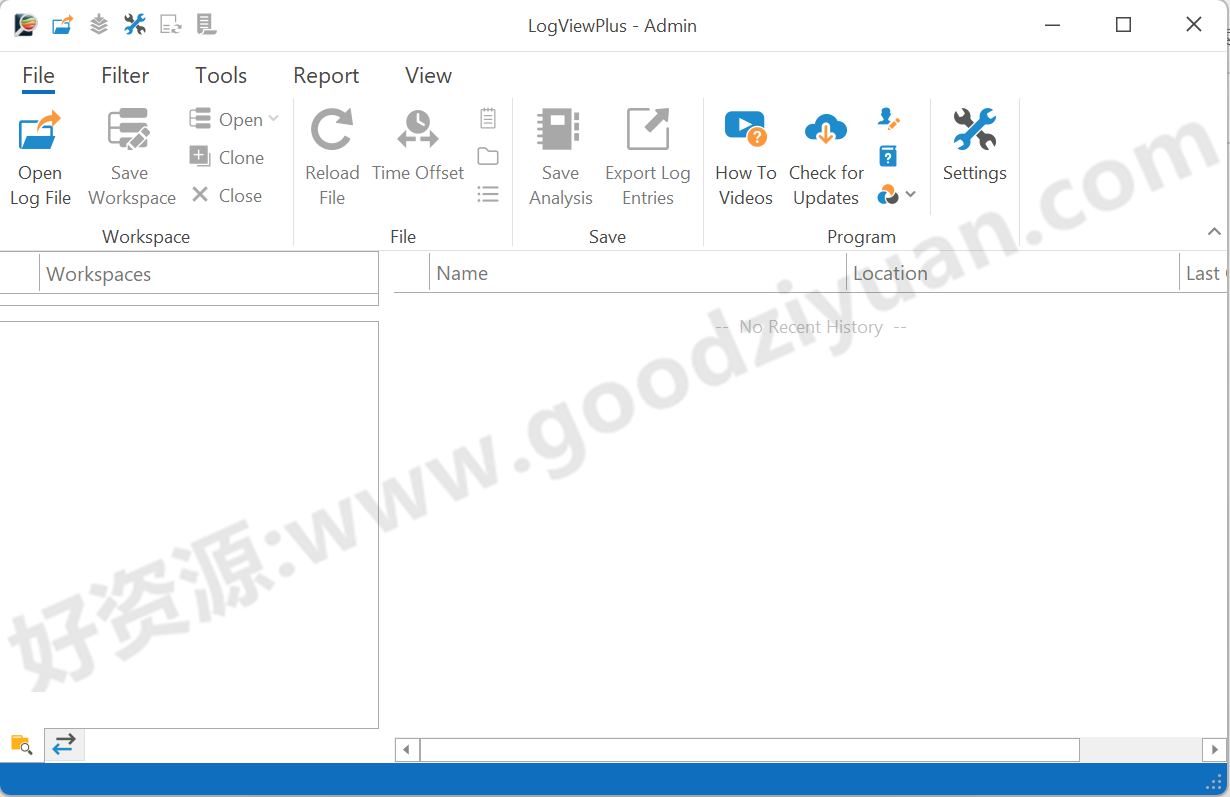
Task: Click the open file icon in title bar
Action: 62,25
